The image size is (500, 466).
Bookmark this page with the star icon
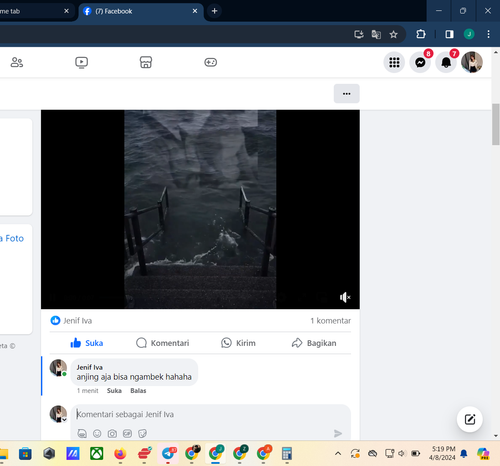pyautogui.click(x=393, y=34)
